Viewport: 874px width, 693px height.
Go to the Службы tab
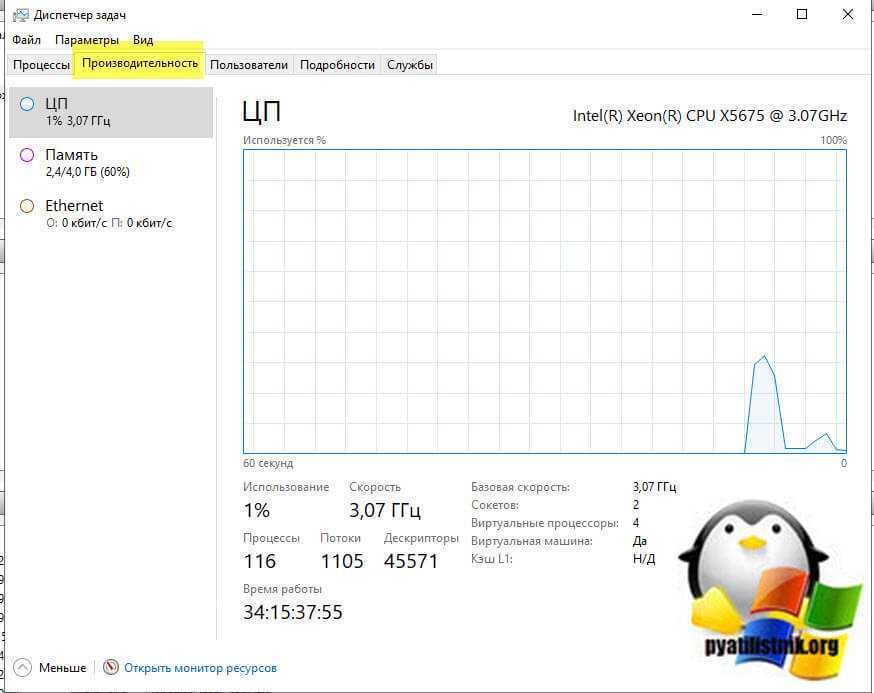(x=410, y=65)
